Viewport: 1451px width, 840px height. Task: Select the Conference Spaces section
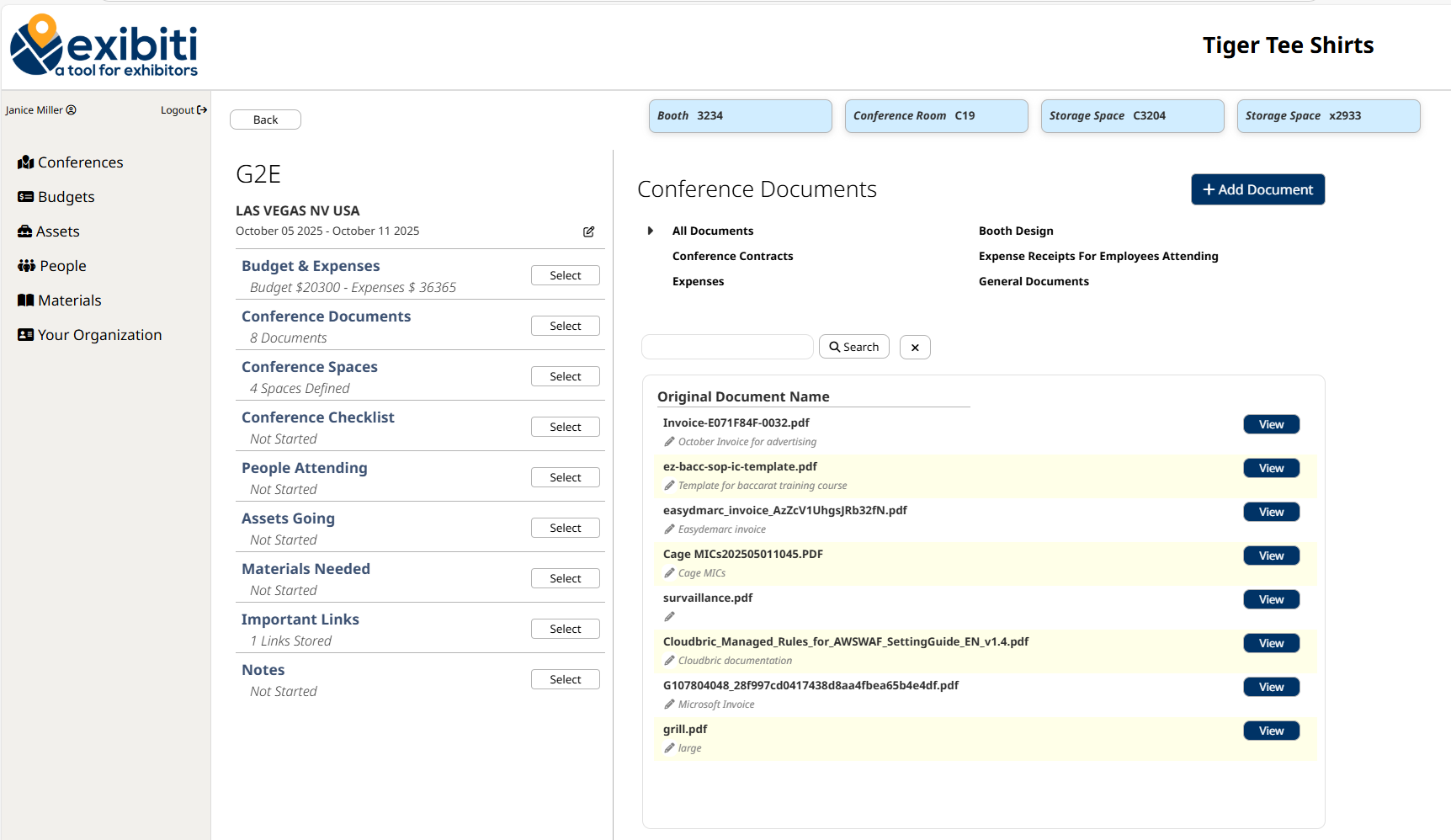point(565,376)
